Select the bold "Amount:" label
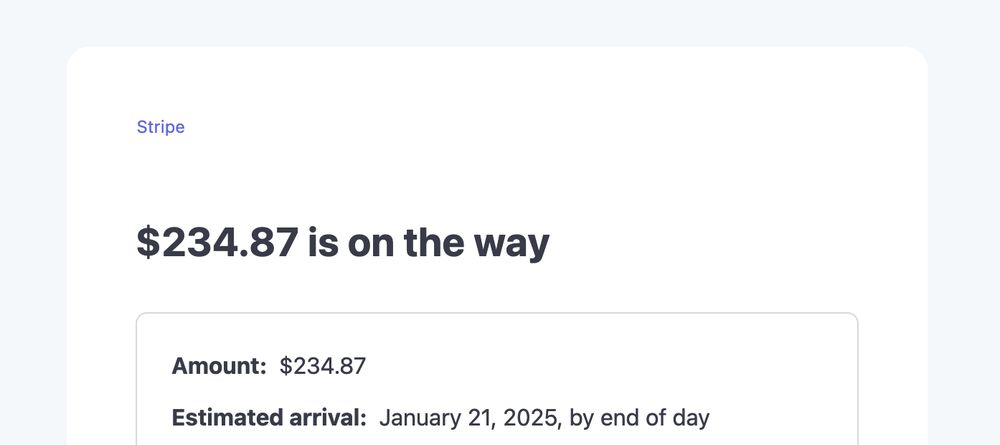1000x445 pixels. point(219,366)
